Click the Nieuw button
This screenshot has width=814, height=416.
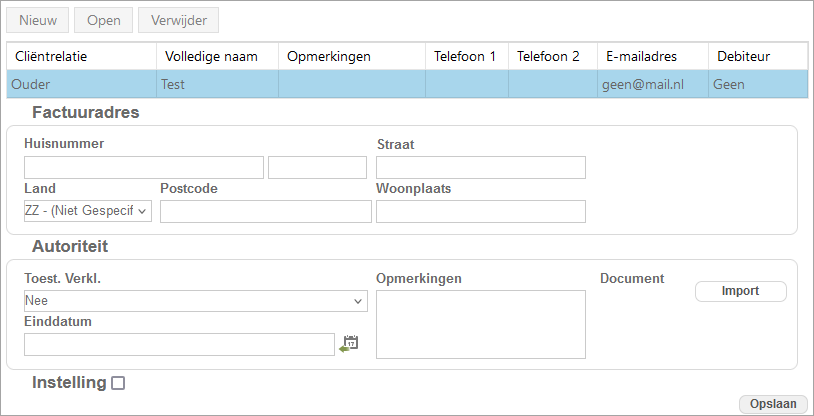pos(38,20)
